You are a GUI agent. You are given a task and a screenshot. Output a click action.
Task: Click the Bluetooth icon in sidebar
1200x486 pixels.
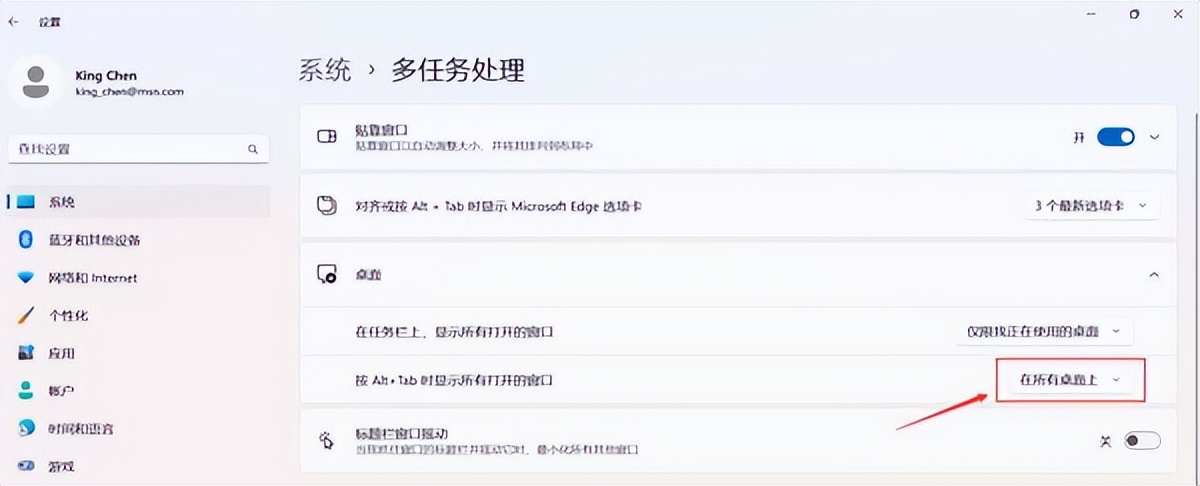[27, 240]
